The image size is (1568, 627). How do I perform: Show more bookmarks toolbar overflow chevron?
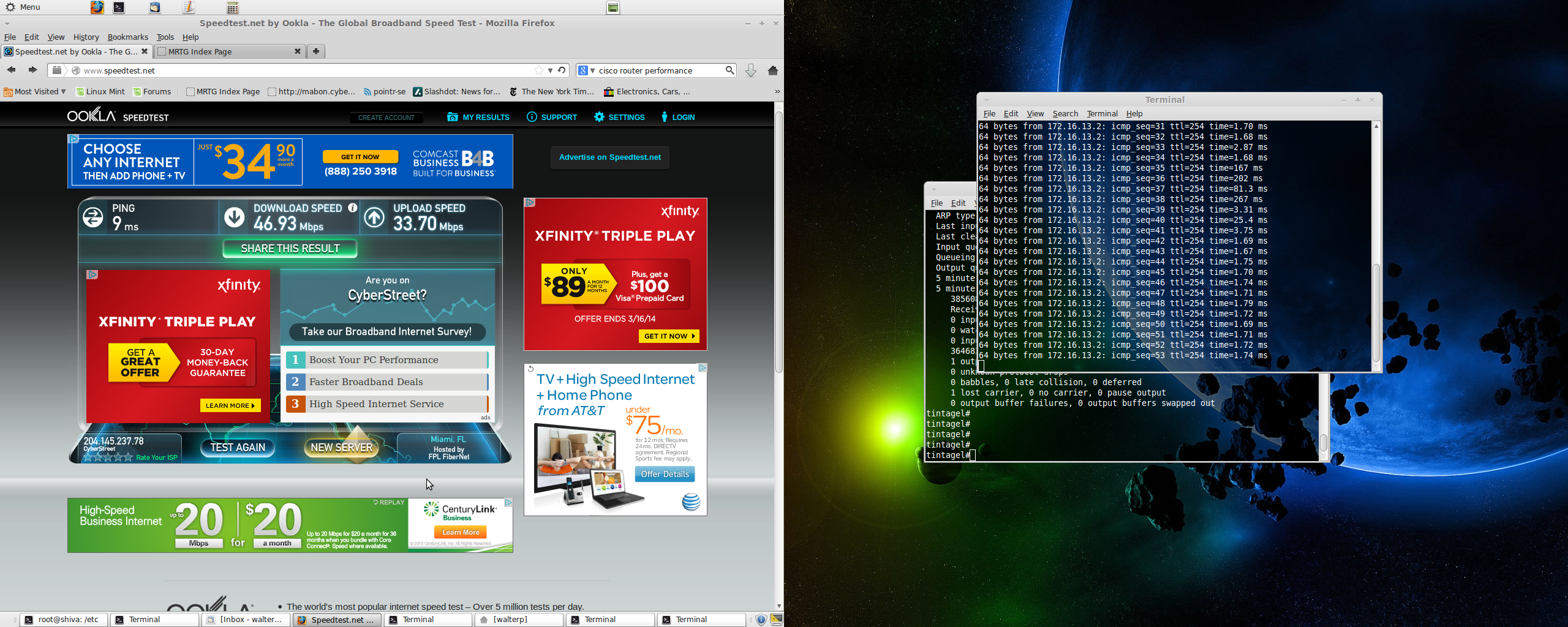pyautogui.click(x=777, y=92)
